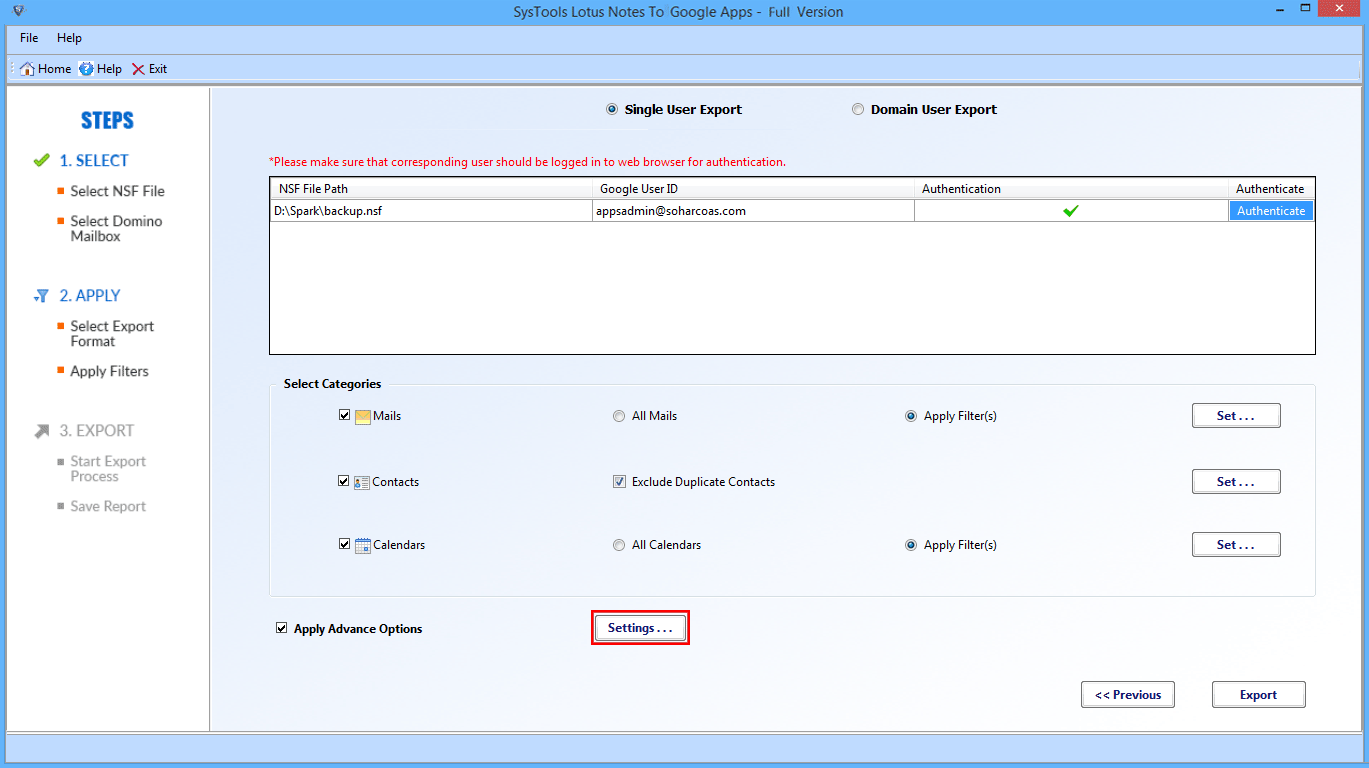Click Set button for Contacts
Viewport: 1369px width, 768px height.
[1236, 482]
